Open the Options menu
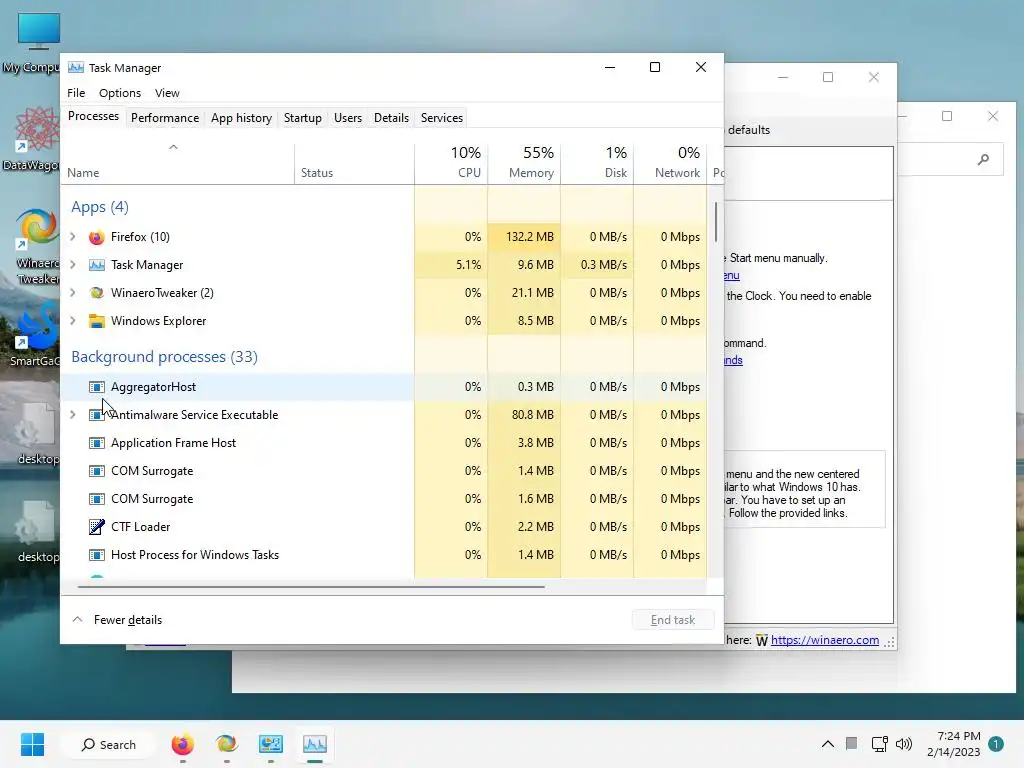 pyautogui.click(x=120, y=93)
